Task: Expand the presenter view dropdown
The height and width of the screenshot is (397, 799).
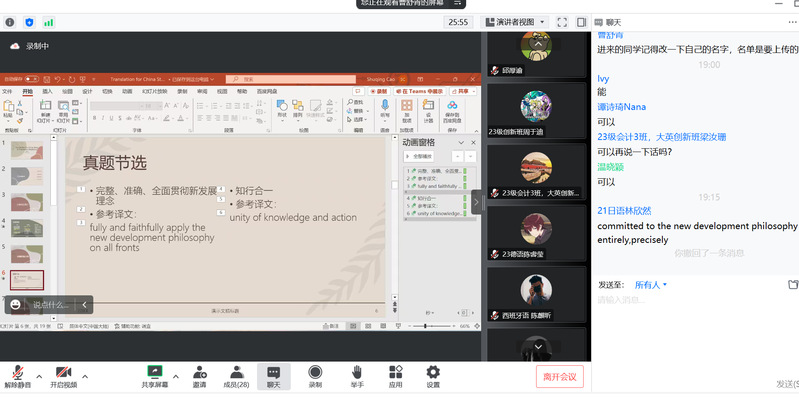Action: point(542,22)
